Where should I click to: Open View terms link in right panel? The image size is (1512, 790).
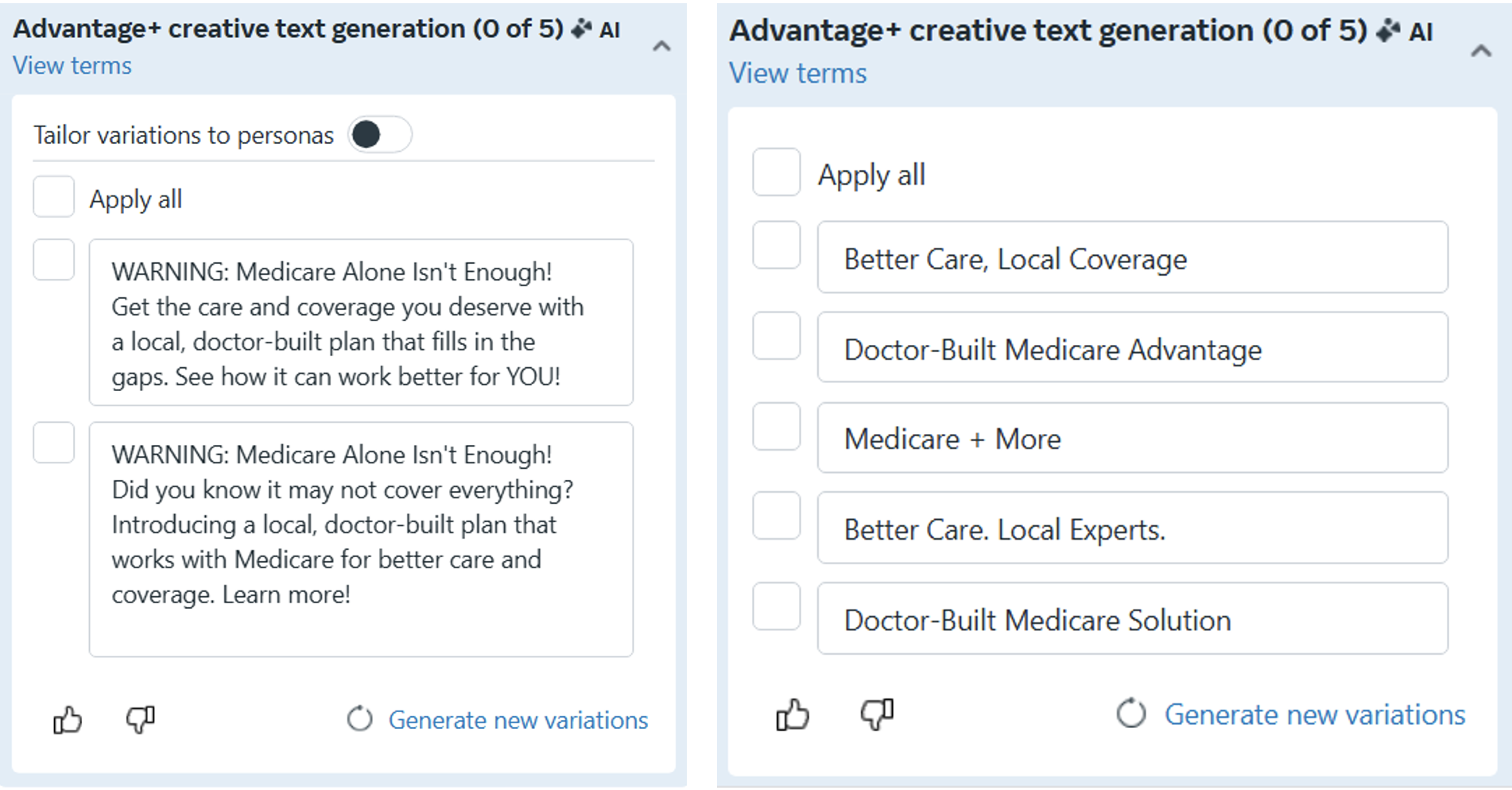tap(798, 73)
